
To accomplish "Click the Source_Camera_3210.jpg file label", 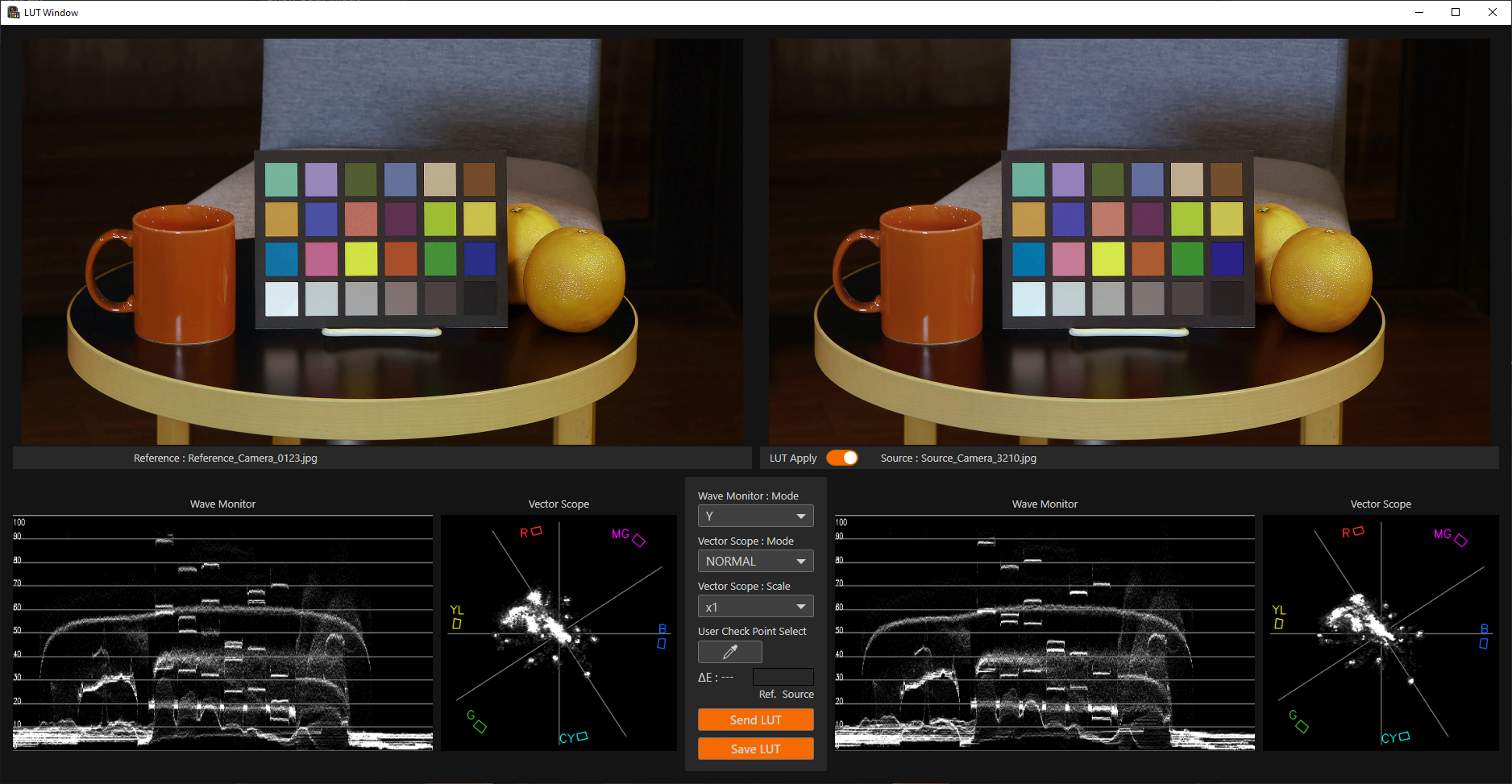I will point(978,458).
